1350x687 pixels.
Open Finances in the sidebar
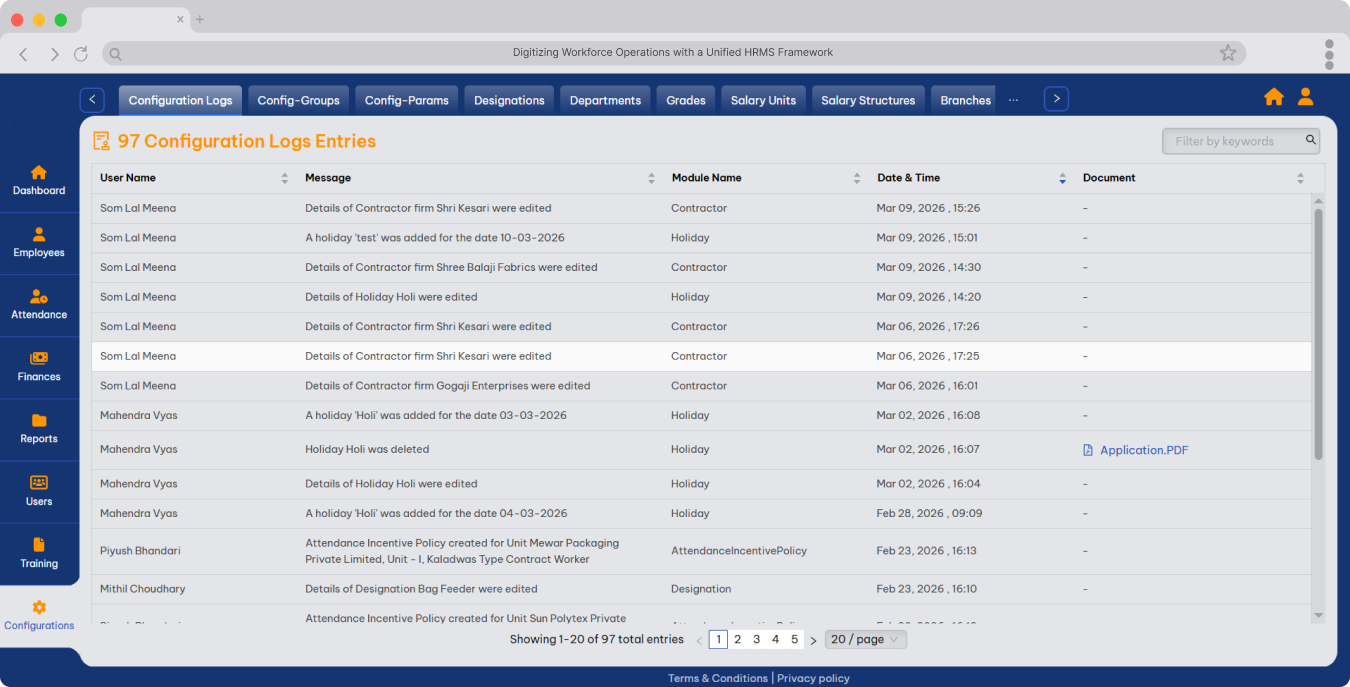click(39, 366)
